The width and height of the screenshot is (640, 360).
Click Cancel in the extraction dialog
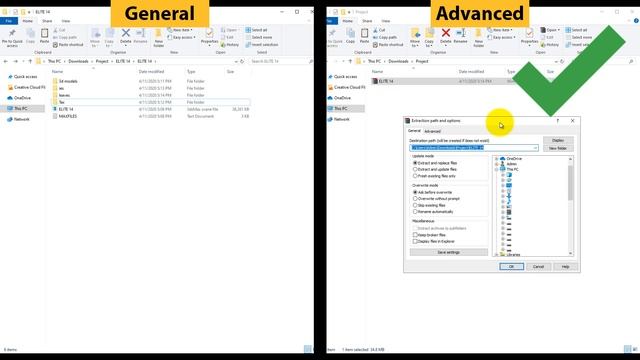pyautogui.click(x=538, y=267)
